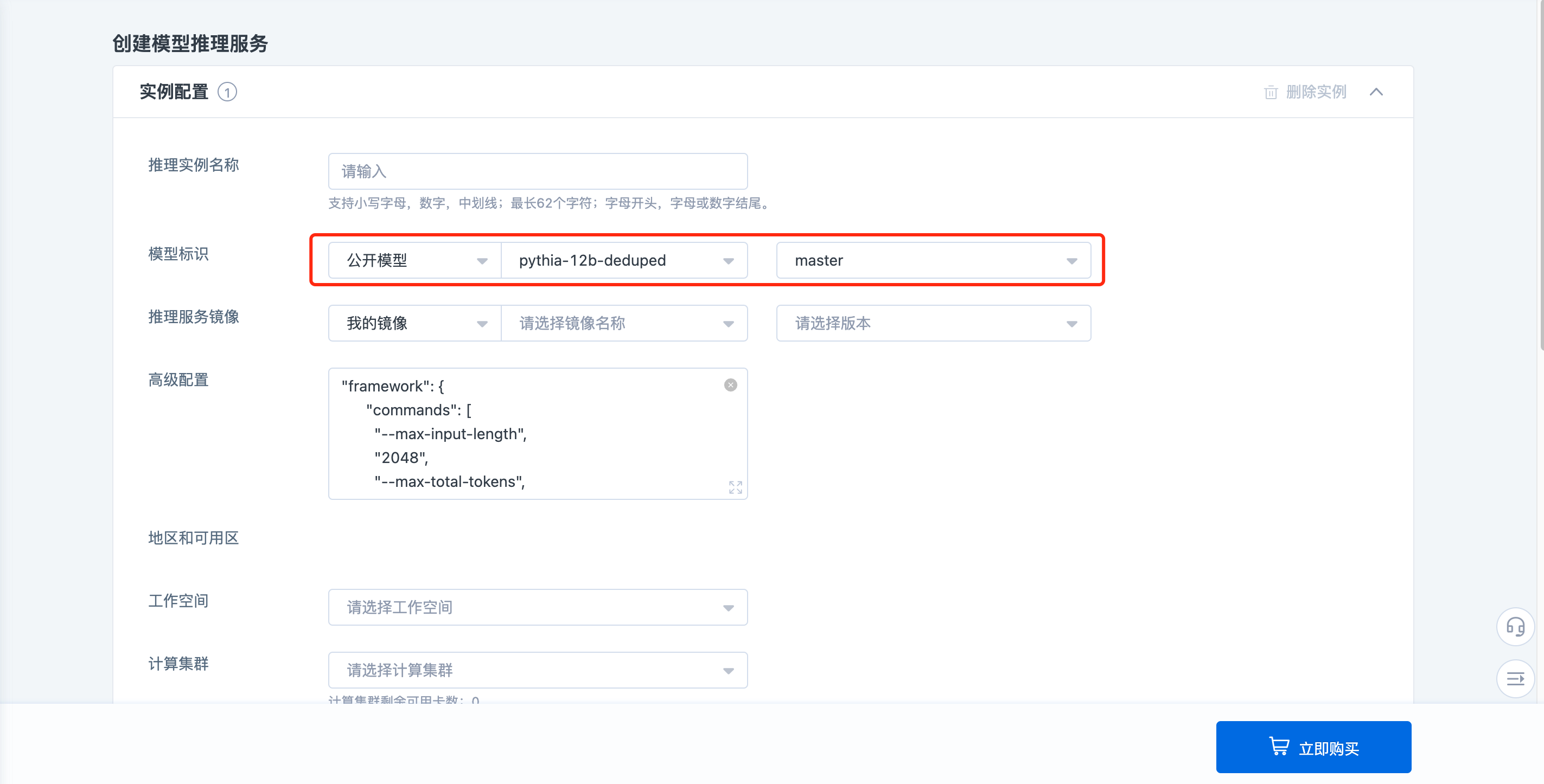Open the customer service headset icon
Screen dimensions: 1544x784
[x=1515, y=626]
